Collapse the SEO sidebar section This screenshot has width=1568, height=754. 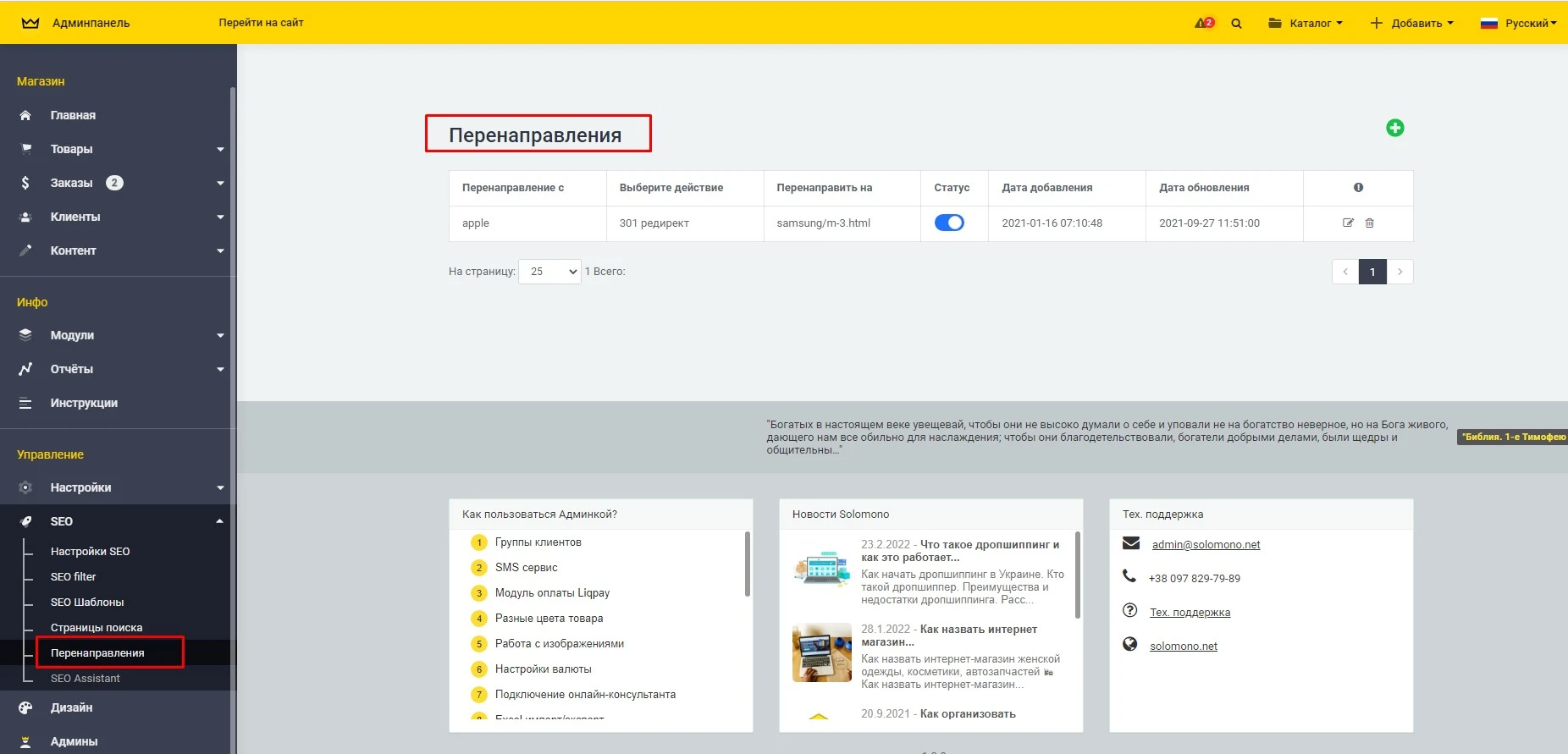220,521
